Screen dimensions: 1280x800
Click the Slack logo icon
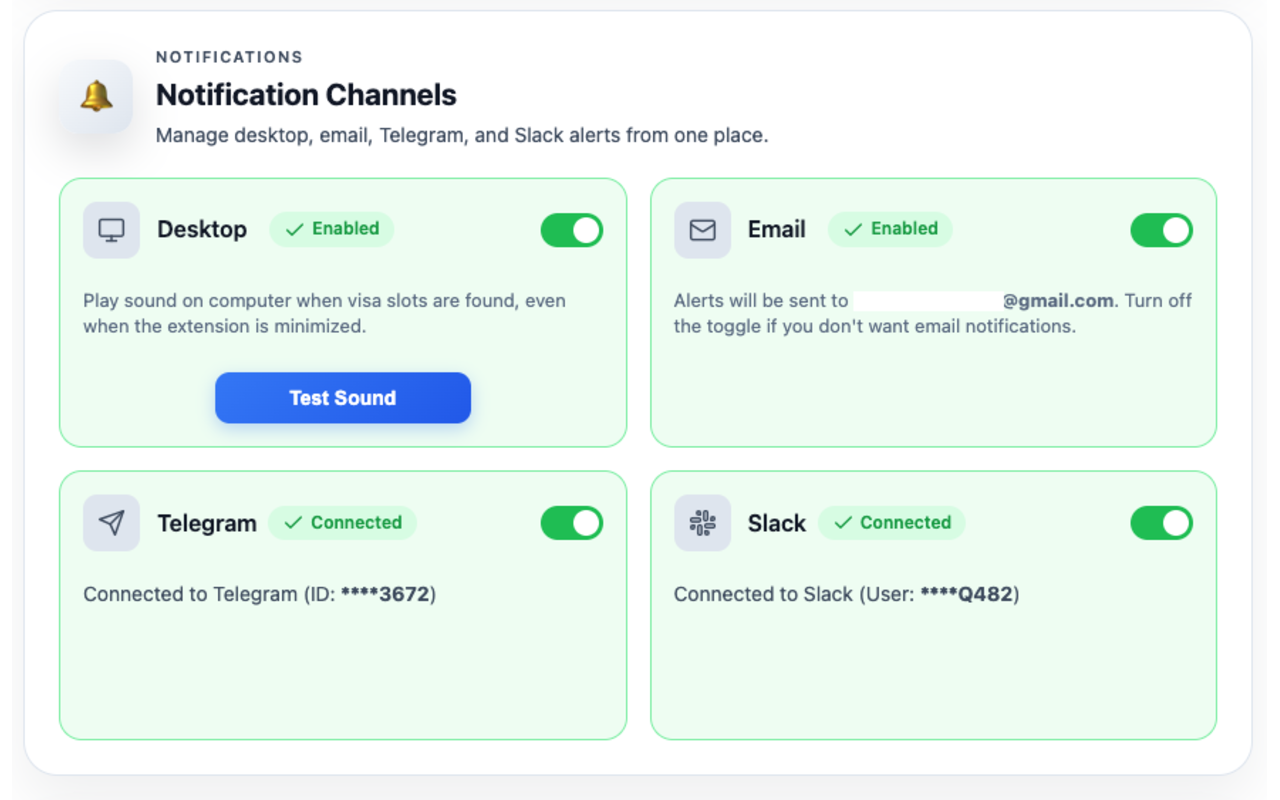700,522
